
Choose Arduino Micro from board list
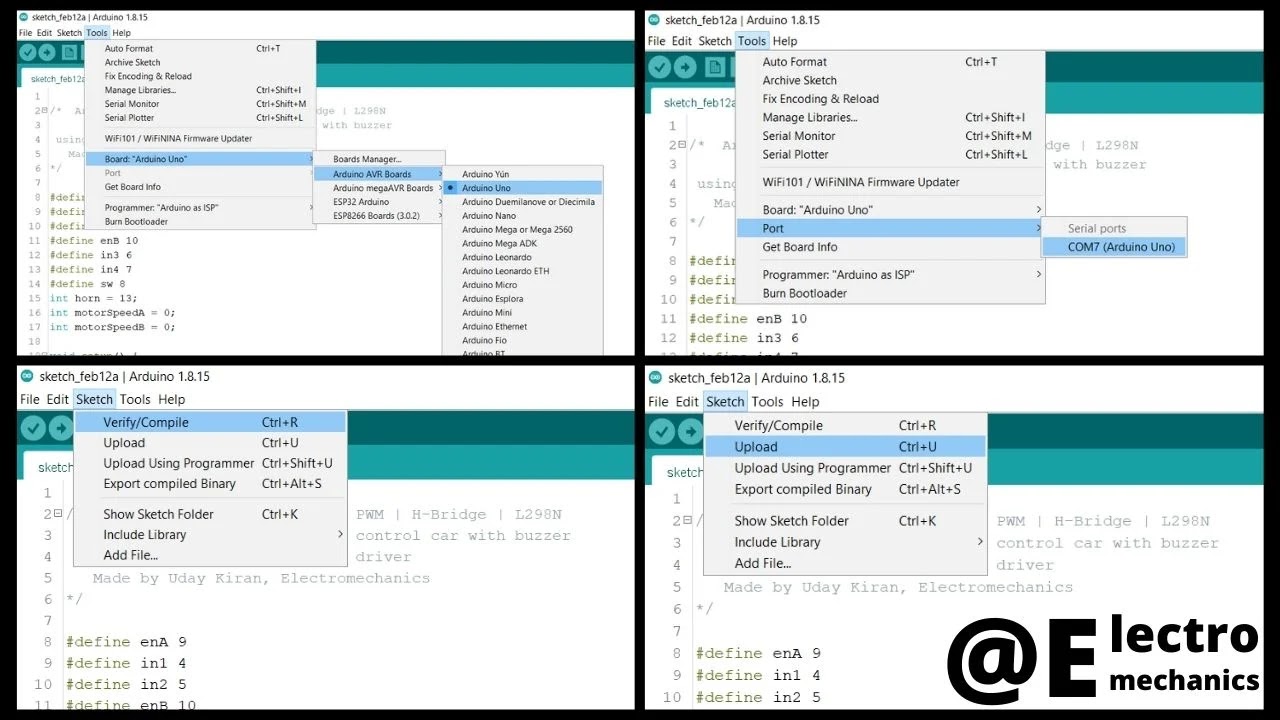[489, 285]
